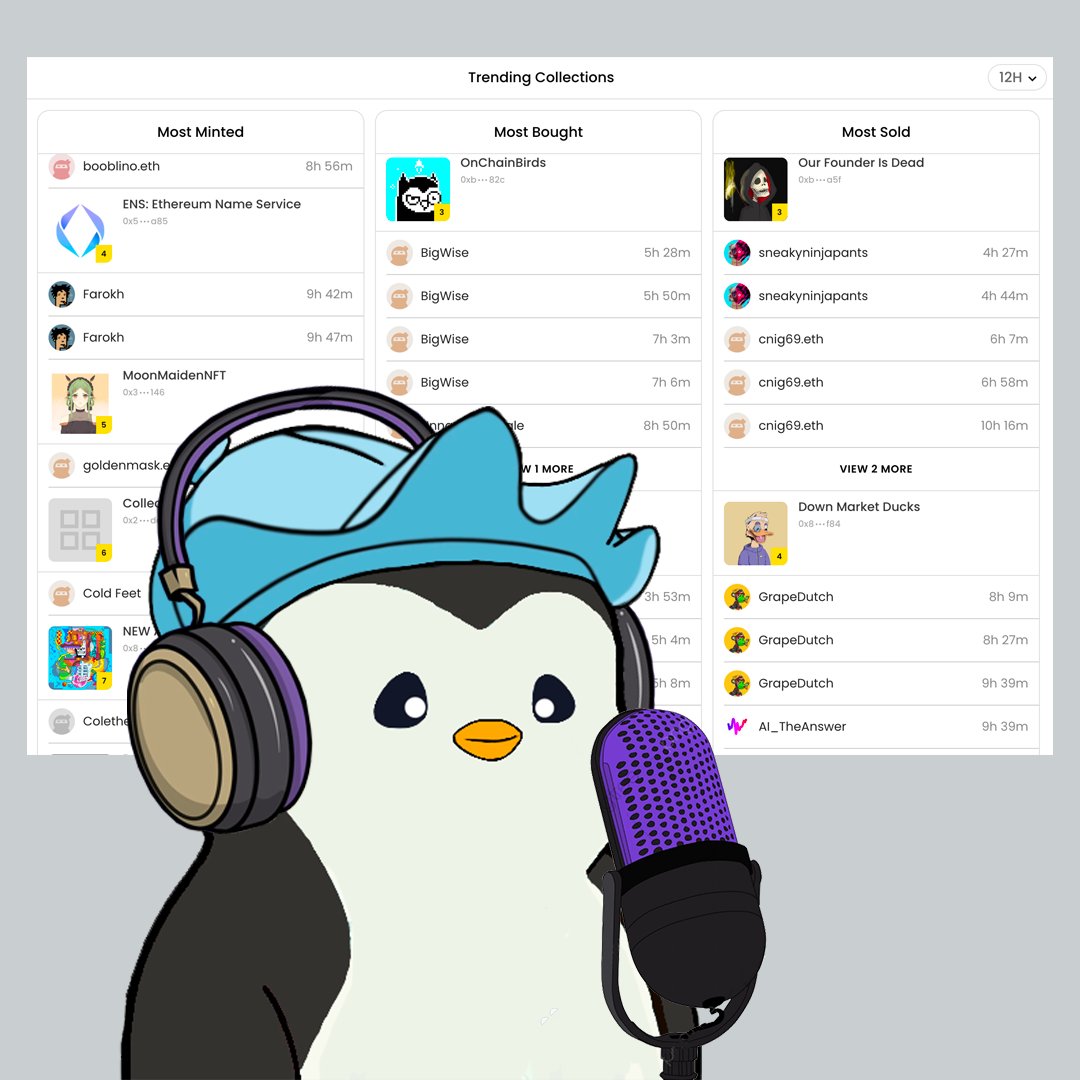
Task: Open the ENS: Ethereum Name Service logo thumbnail
Action: (80, 231)
